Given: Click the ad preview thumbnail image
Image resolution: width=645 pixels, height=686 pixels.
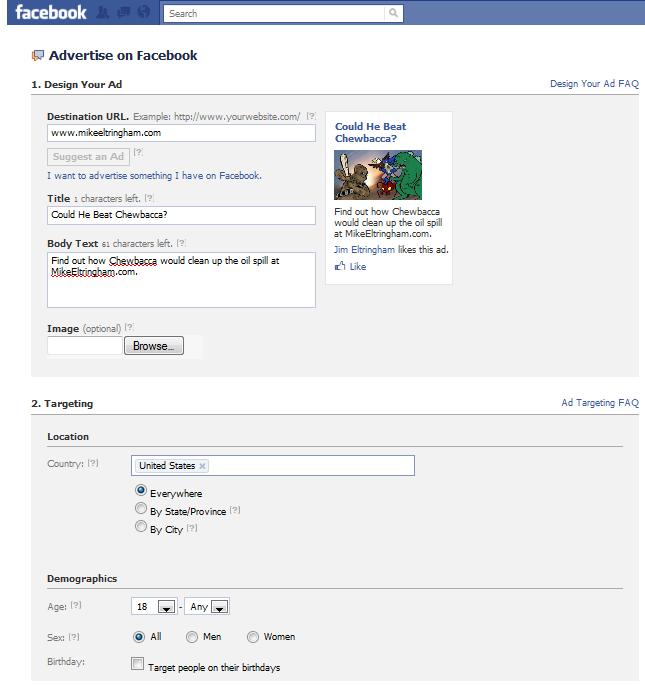Looking at the screenshot, I should (x=377, y=175).
